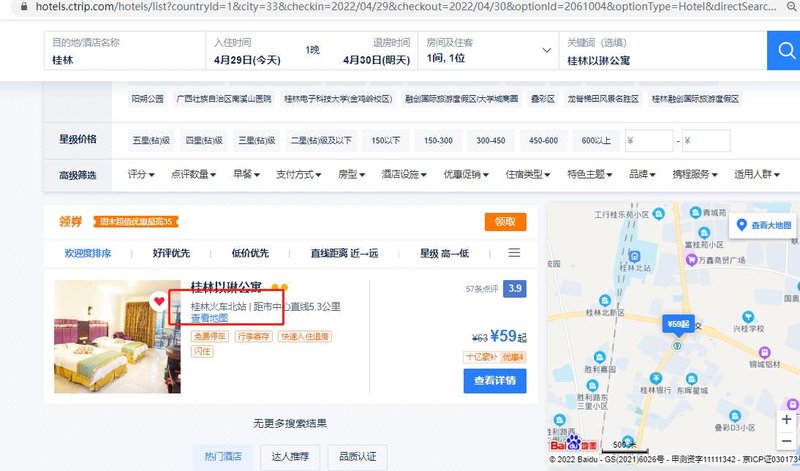800x471 pixels.
Task: Click the map zoom in plus button
Action: click(786, 419)
